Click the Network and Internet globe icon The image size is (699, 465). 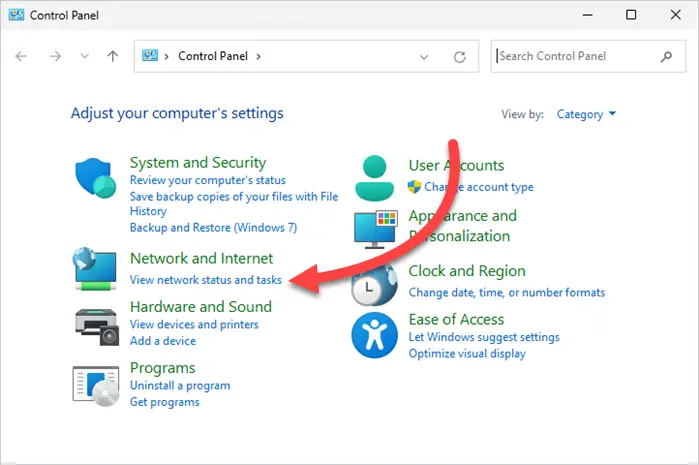coord(95,269)
